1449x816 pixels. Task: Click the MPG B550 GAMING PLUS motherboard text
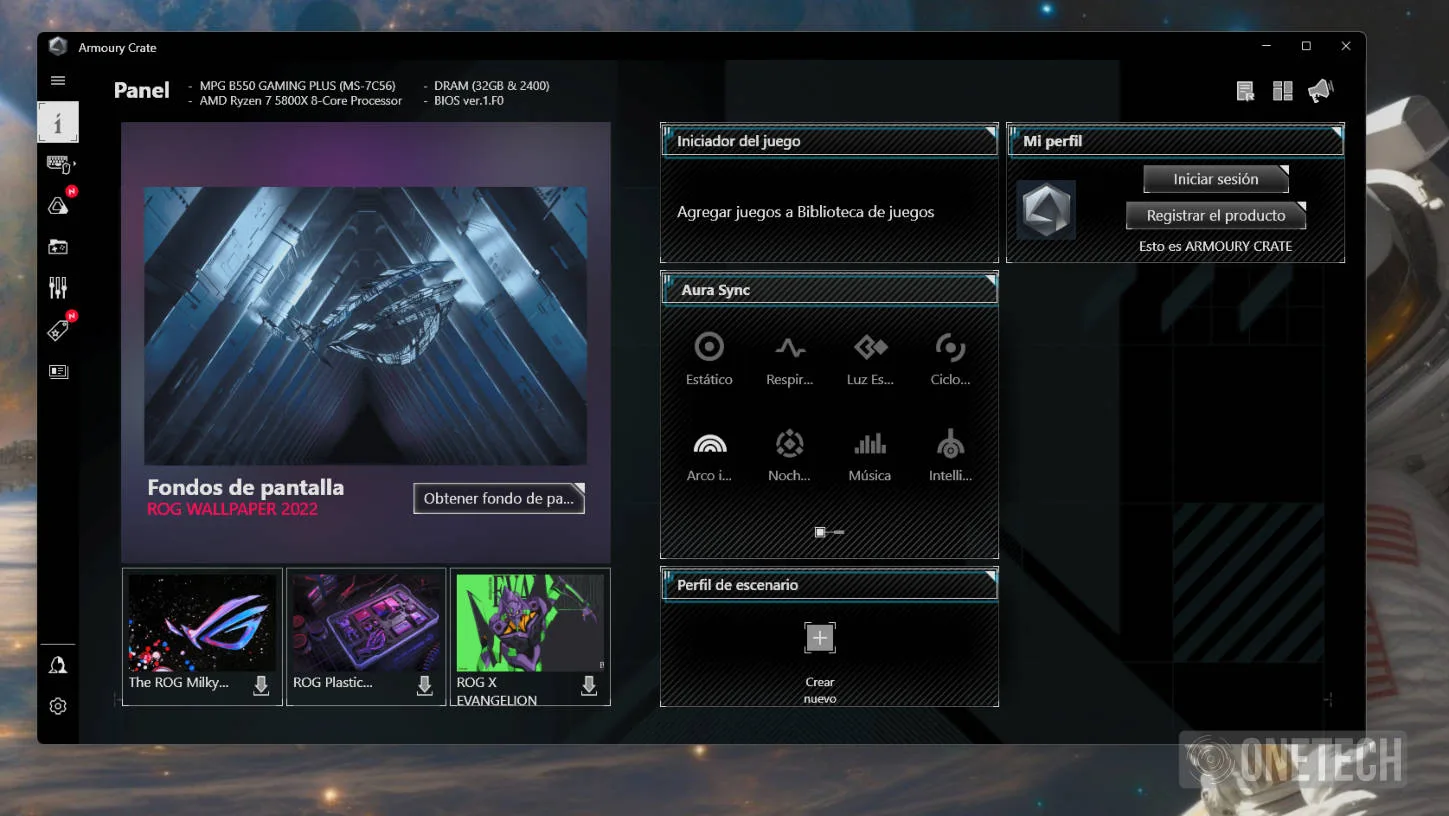[x=298, y=86]
